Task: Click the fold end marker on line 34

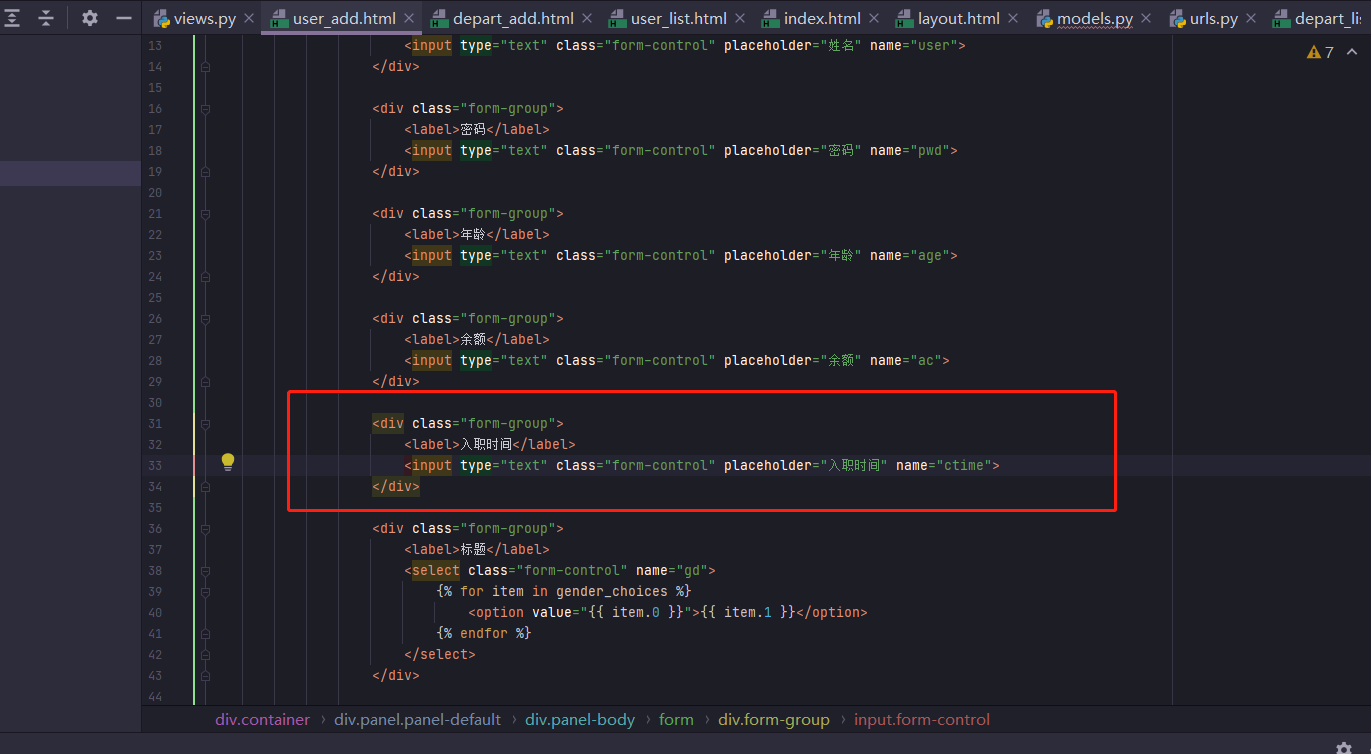Action: coord(205,486)
